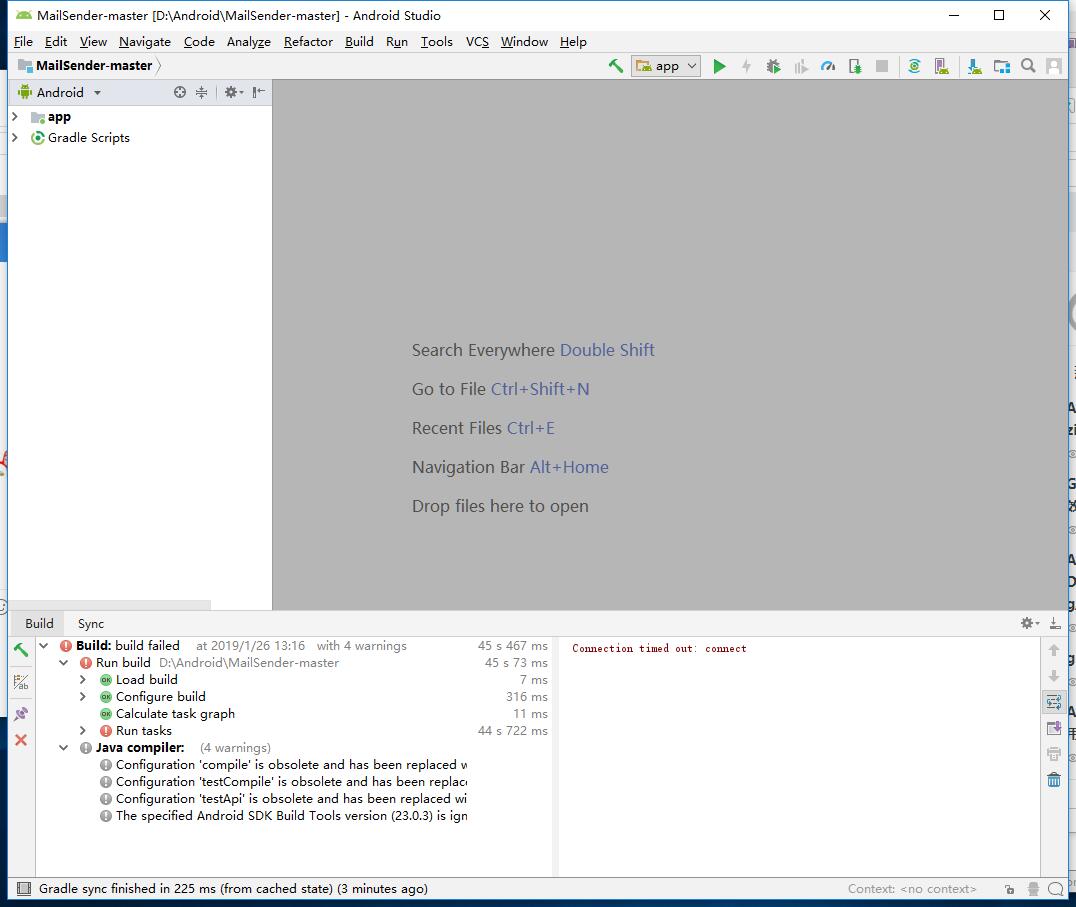Open the AVD Manager icon
Viewport: 1076px width, 907px height.
pyautogui.click(x=942, y=66)
